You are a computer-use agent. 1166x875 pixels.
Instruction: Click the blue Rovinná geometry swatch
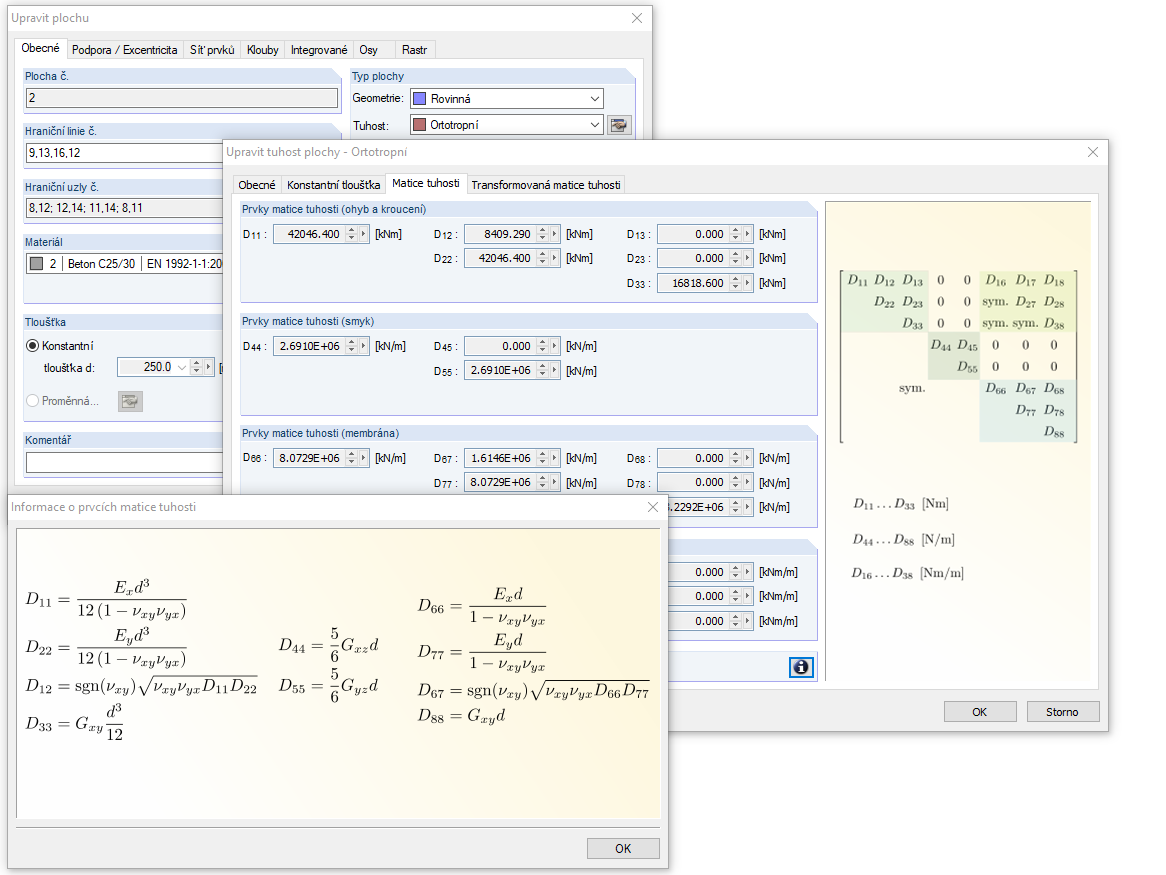419,98
